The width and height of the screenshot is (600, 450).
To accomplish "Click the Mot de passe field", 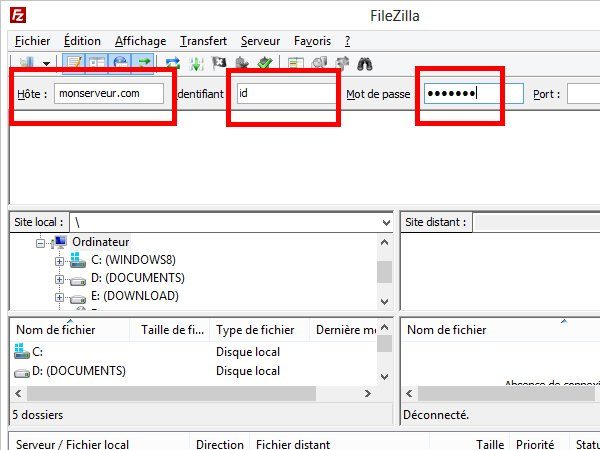I will pos(474,94).
